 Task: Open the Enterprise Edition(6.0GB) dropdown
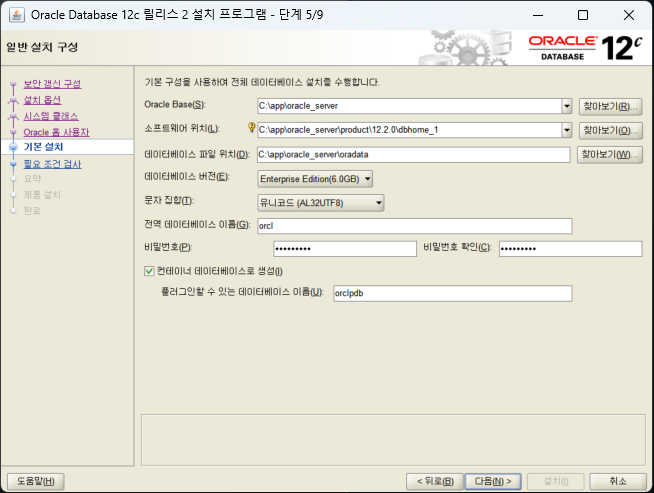click(315, 179)
